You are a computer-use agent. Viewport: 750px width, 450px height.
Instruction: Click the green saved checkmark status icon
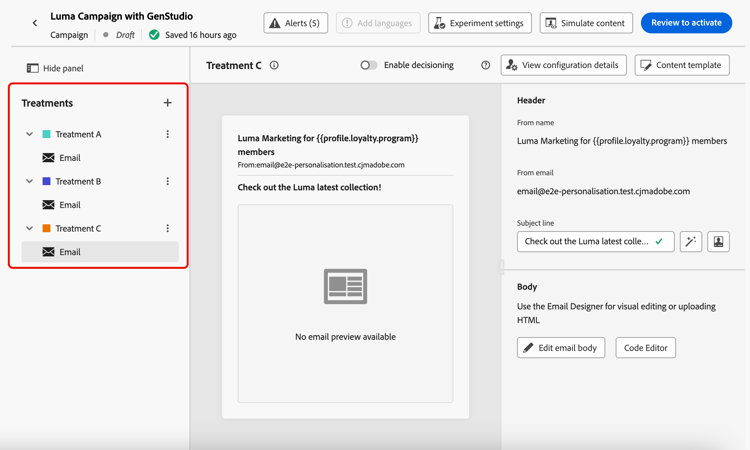(154, 35)
